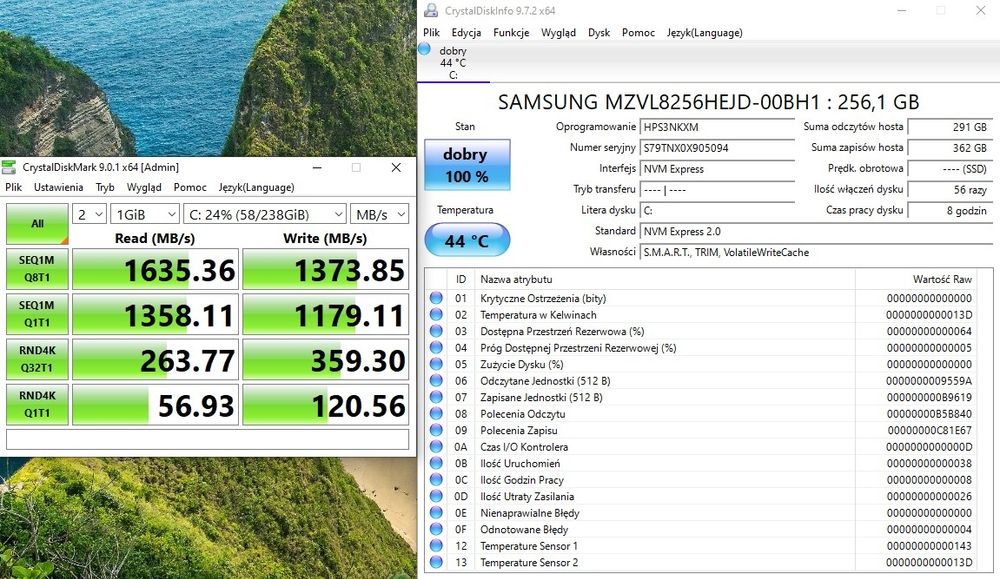The image size is (1000, 579).
Task: Run all benchmarks with the All button
Action: 37,224
